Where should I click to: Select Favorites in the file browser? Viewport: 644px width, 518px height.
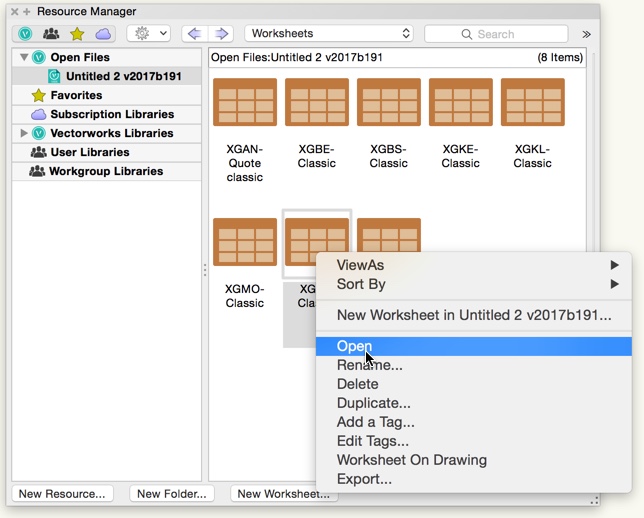point(107,95)
